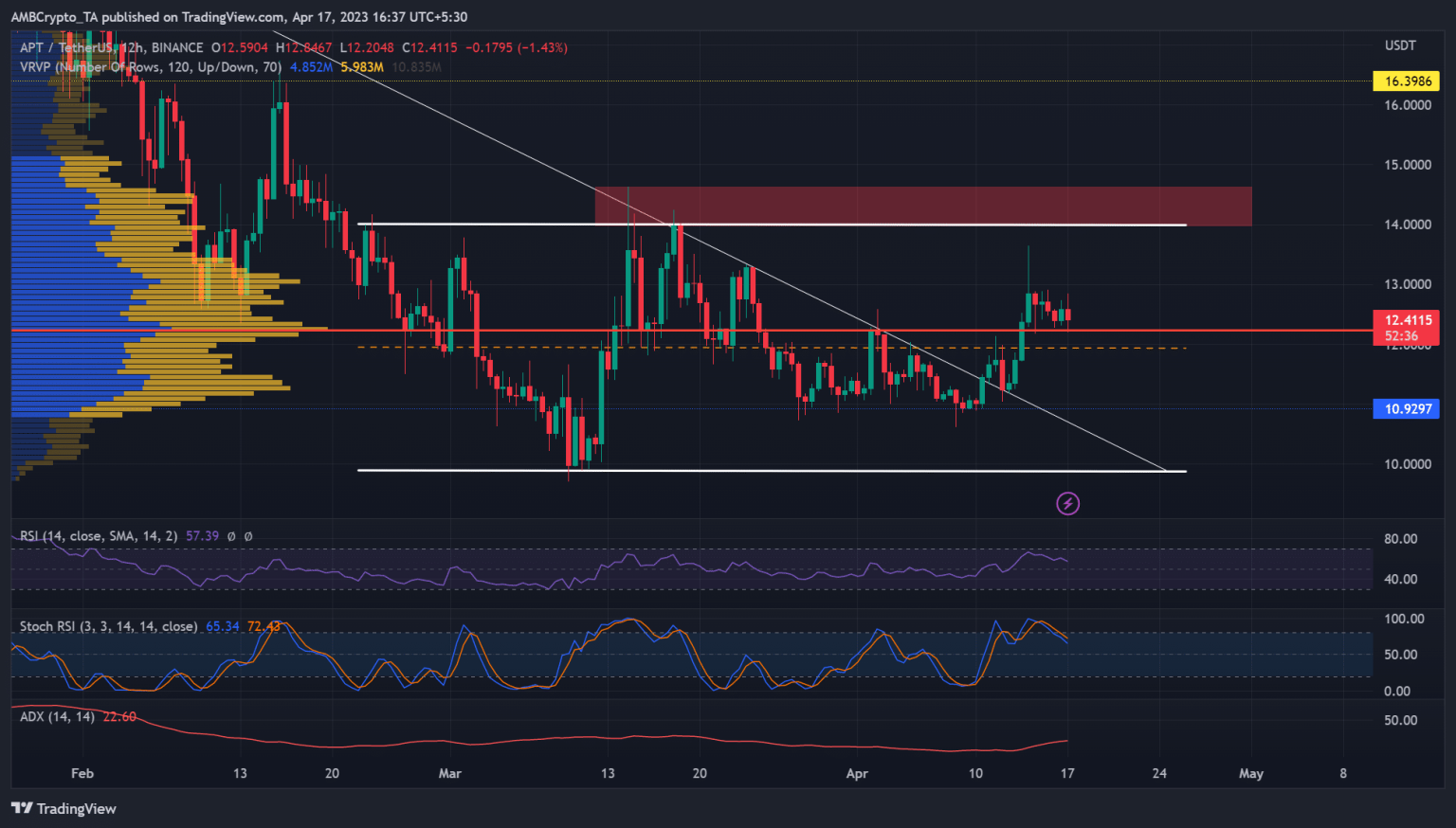Click the yellow 16.3986 price level label
The image size is (1456, 828).
click(x=1406, y=81)
